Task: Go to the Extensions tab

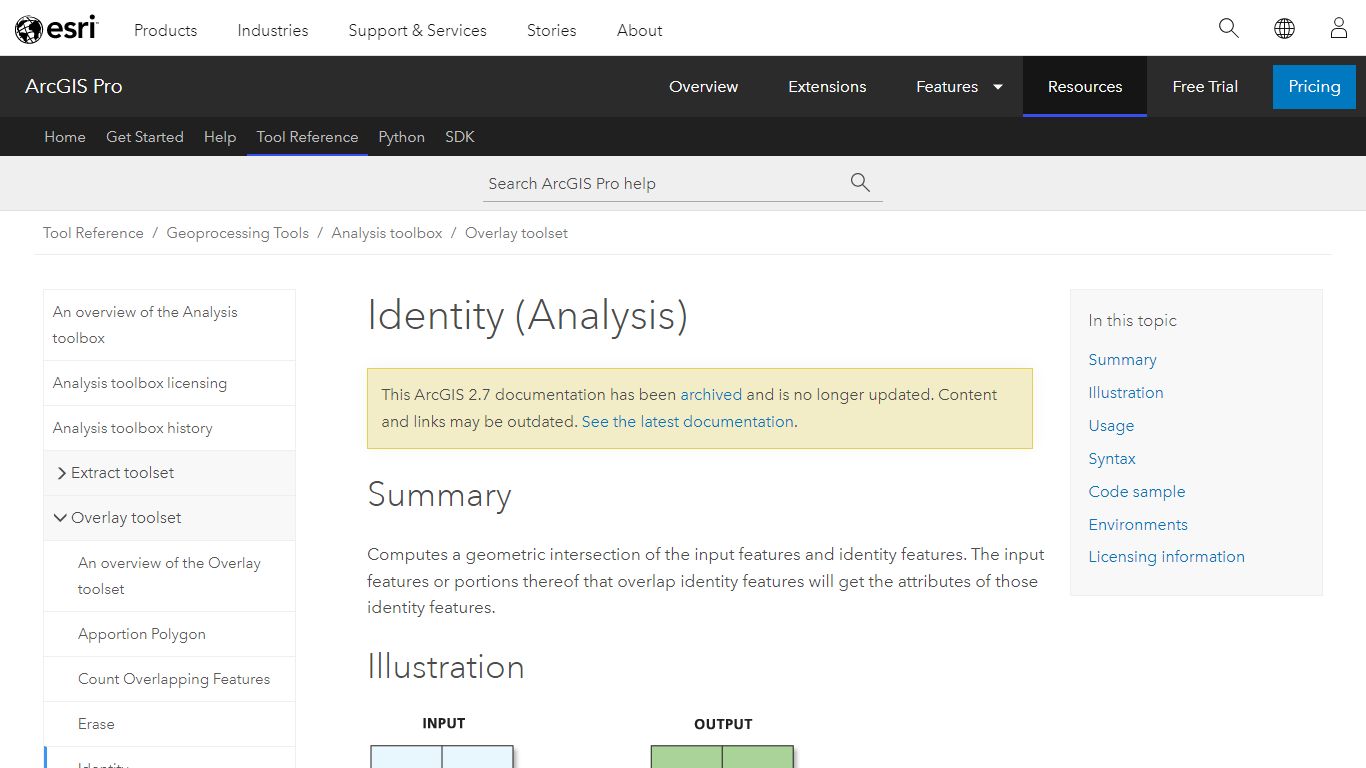Action: coord(827,86)
